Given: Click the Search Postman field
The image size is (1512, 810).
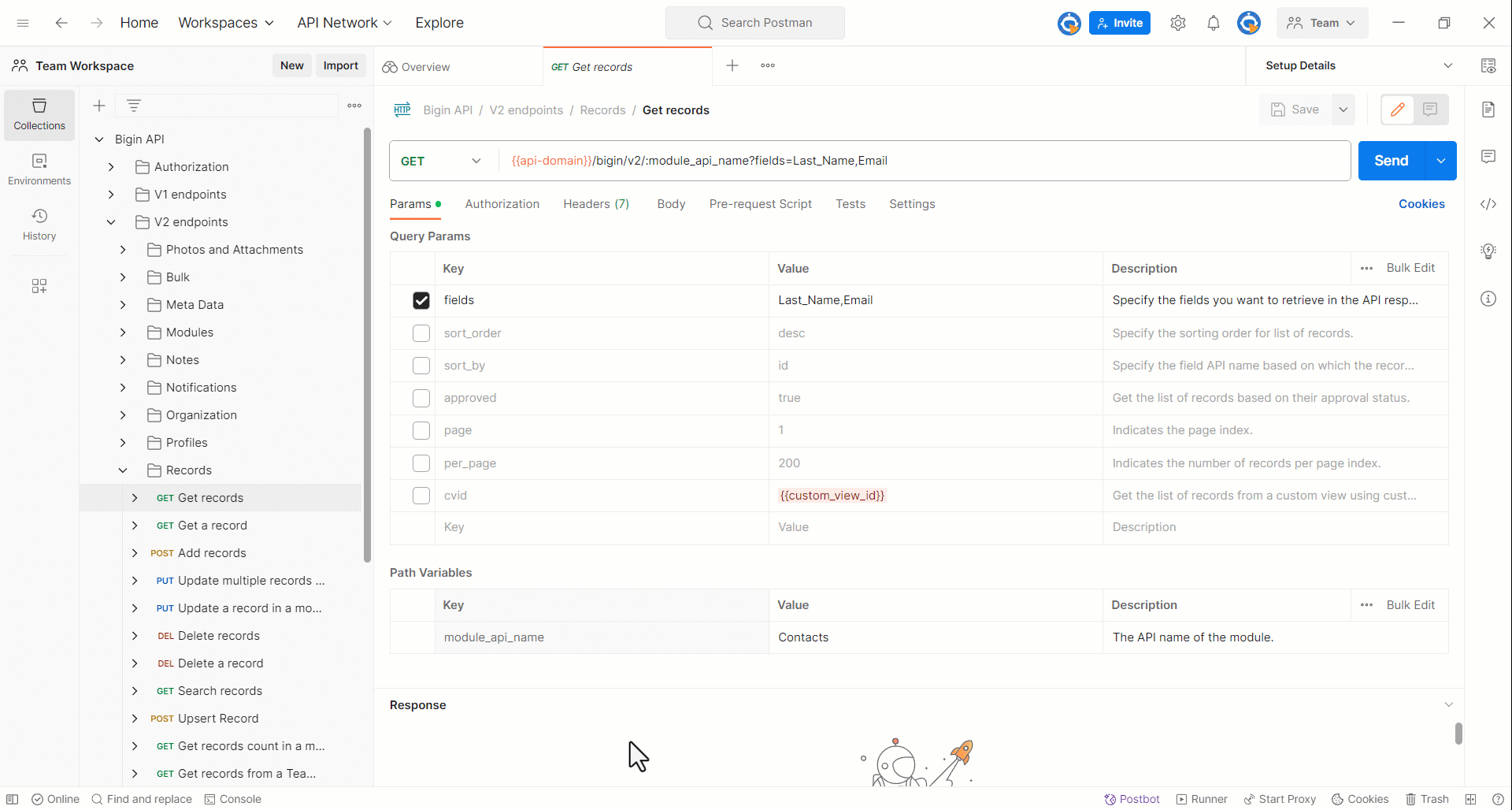Looking at the screenshot, I should pyautogui.click(x=754, y=23).
